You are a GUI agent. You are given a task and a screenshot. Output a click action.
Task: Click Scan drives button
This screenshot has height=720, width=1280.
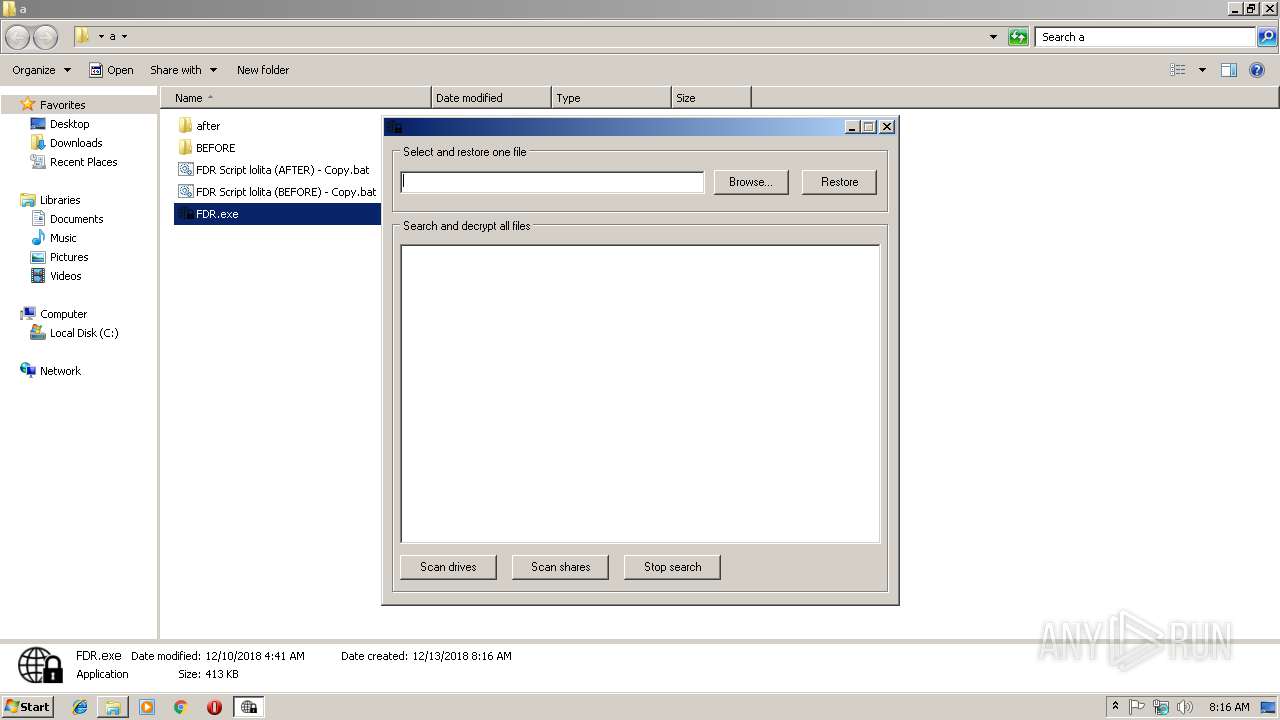[448, 567]
